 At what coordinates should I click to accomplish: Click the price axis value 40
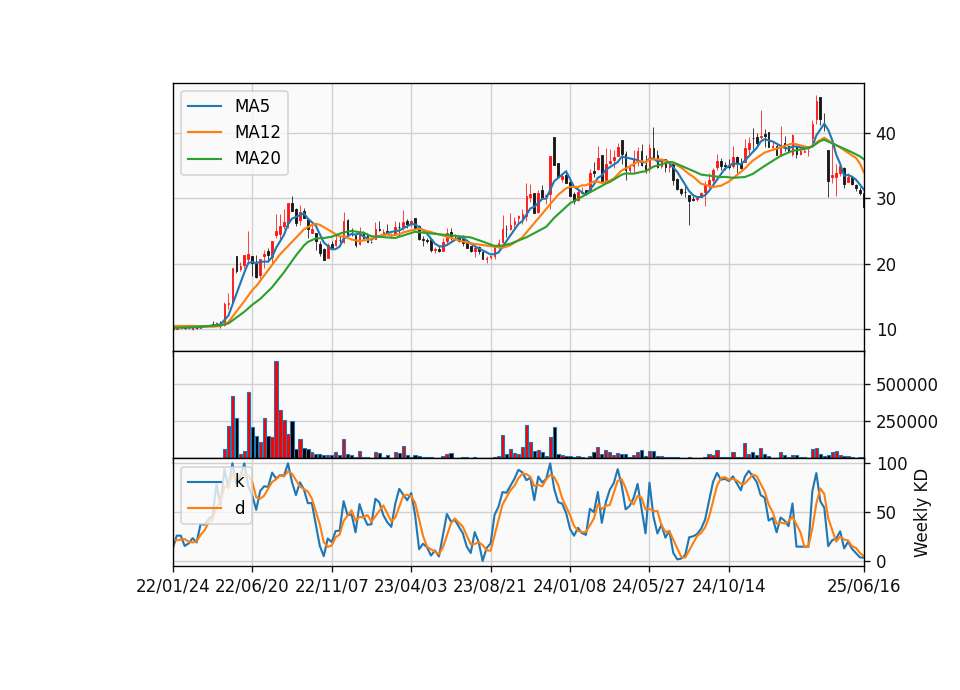pyautogui.click(x=886, y=133)
